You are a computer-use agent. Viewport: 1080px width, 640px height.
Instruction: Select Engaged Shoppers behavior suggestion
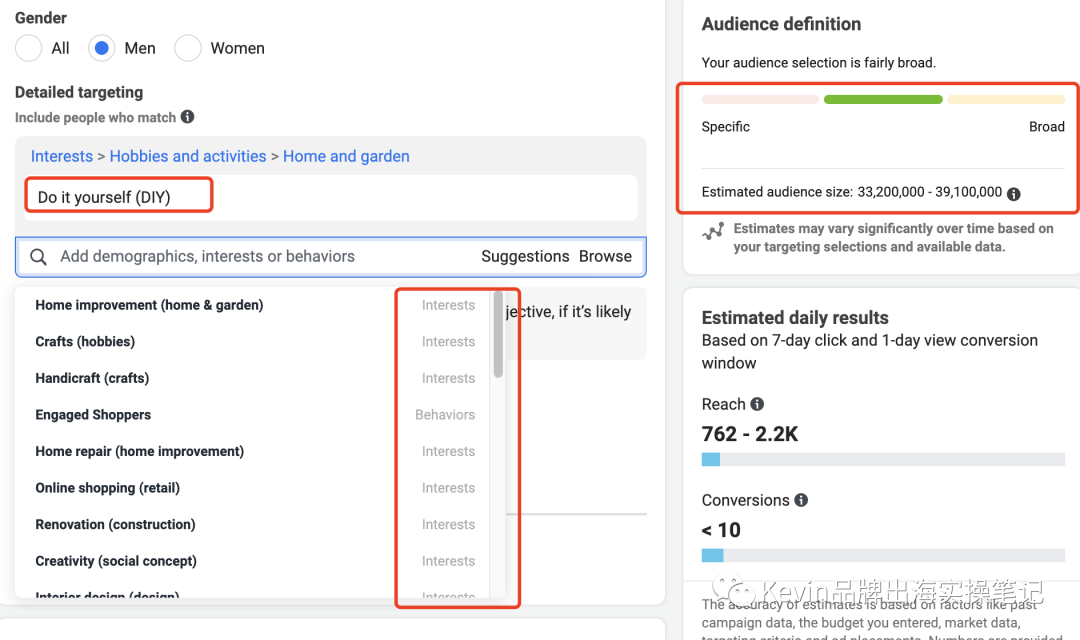coord(93,415)
